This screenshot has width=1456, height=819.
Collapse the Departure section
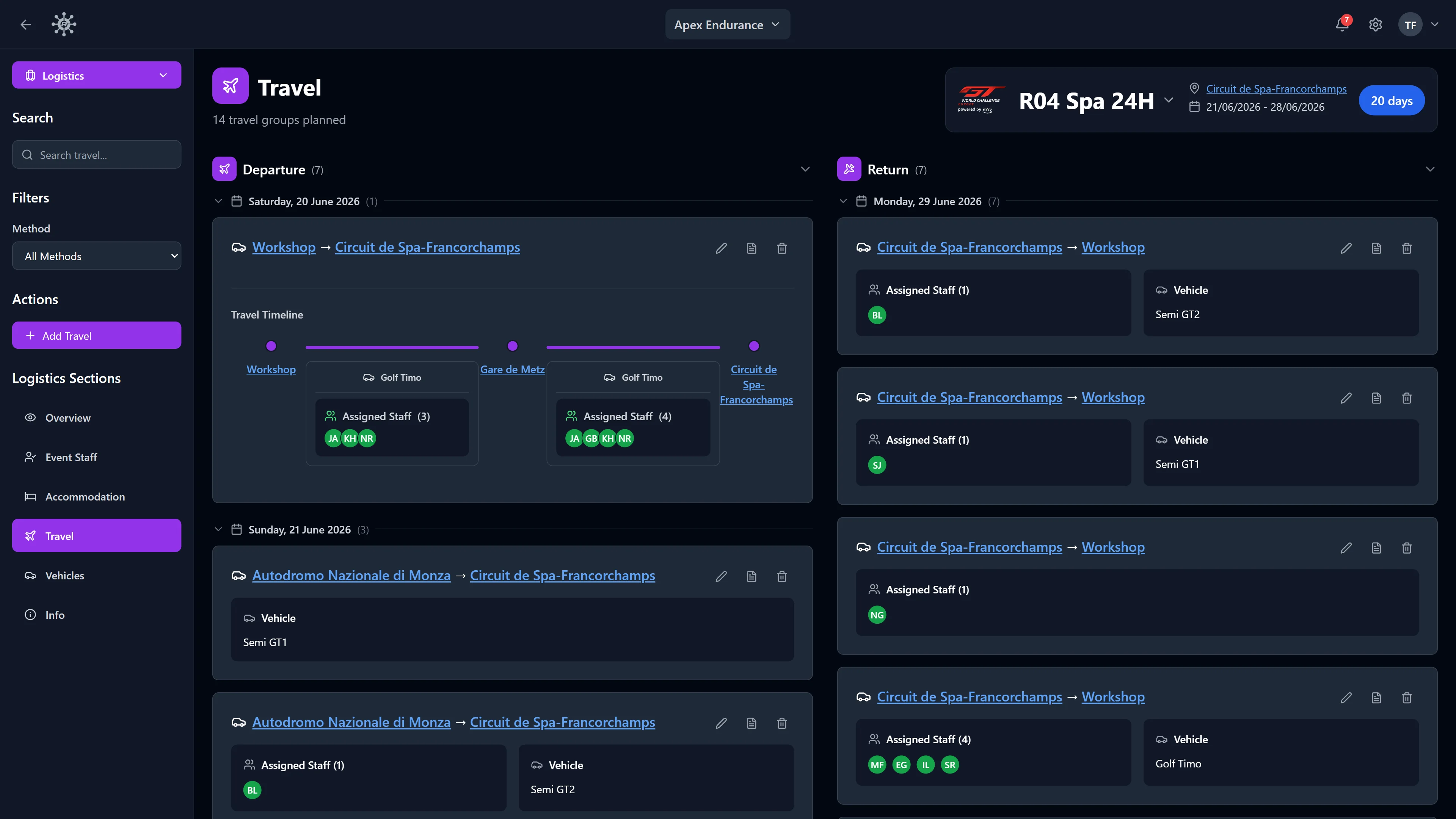(x=805, y=169)
